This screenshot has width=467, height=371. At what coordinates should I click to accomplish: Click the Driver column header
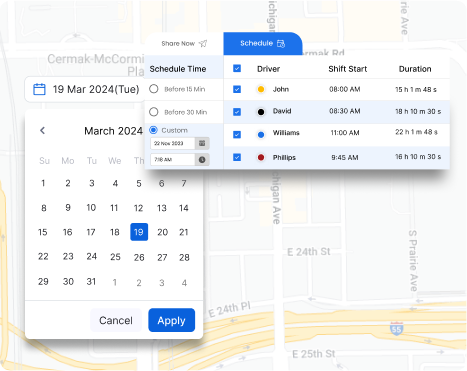(x=268, y=69)
